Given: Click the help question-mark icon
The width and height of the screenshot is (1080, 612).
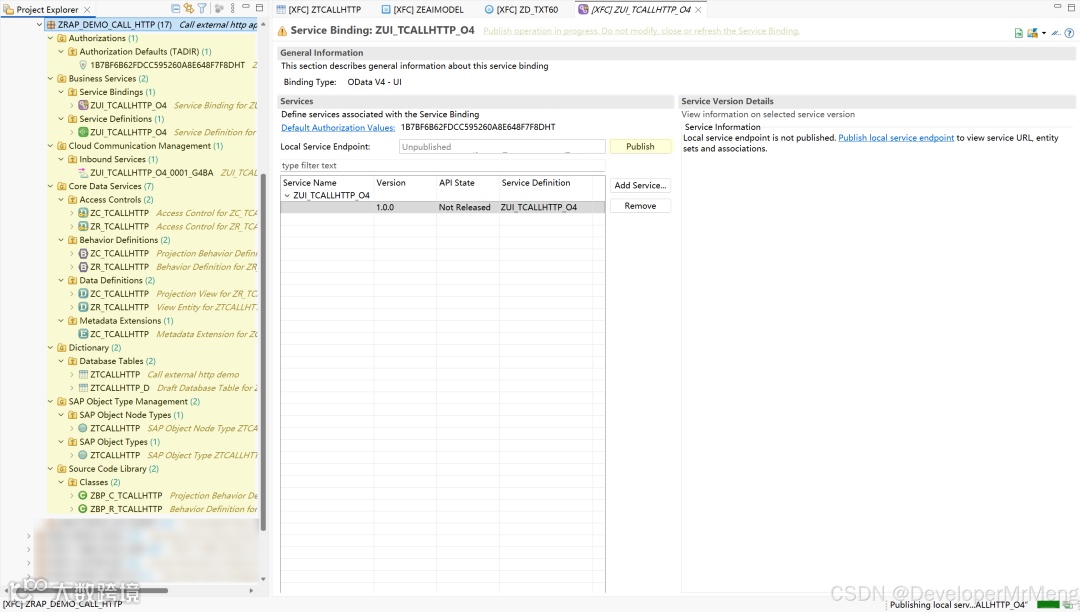Looking at the screenshot, I should [x=1069, y=32].
